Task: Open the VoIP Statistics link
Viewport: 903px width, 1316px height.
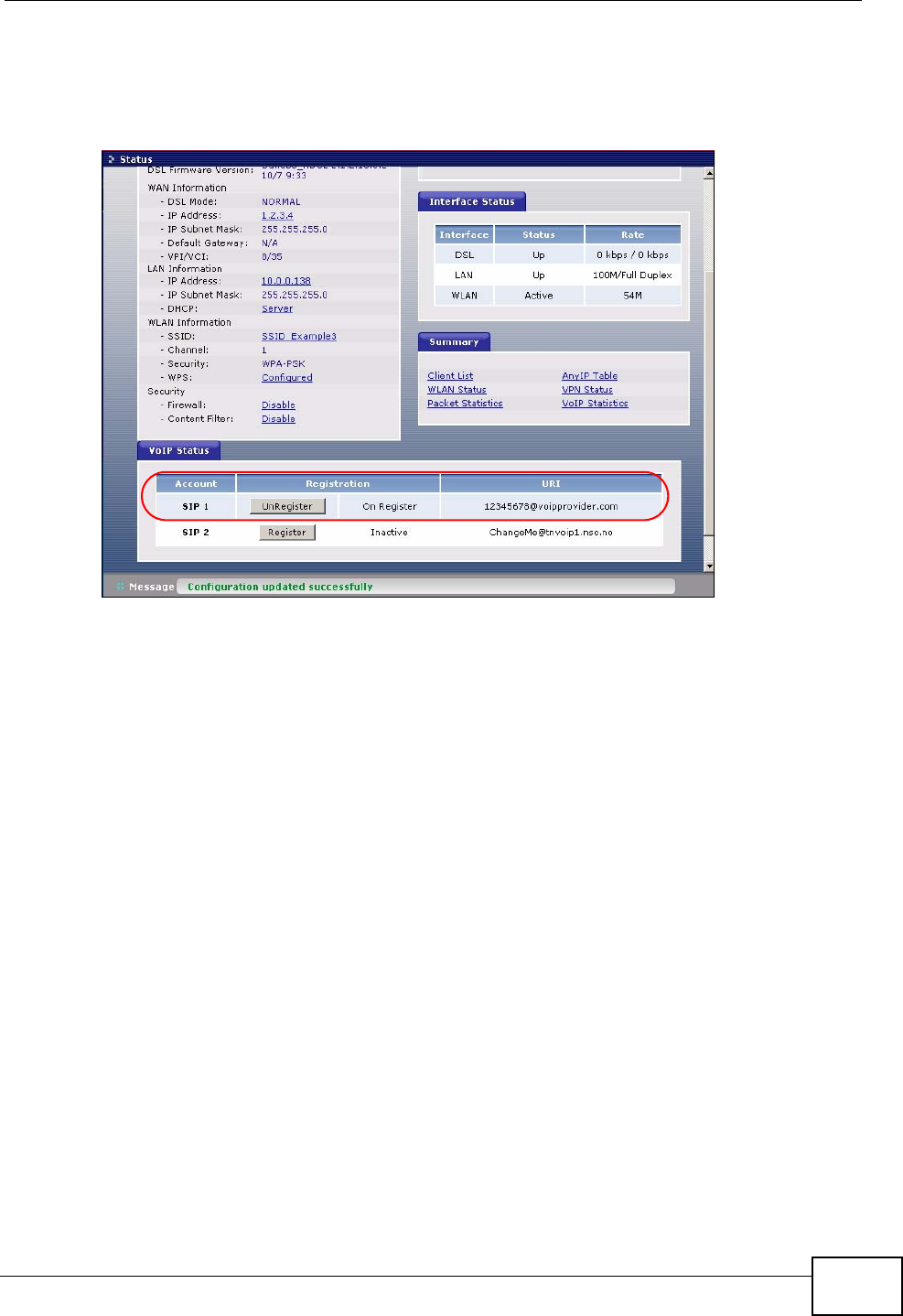Action: point(595,404)
